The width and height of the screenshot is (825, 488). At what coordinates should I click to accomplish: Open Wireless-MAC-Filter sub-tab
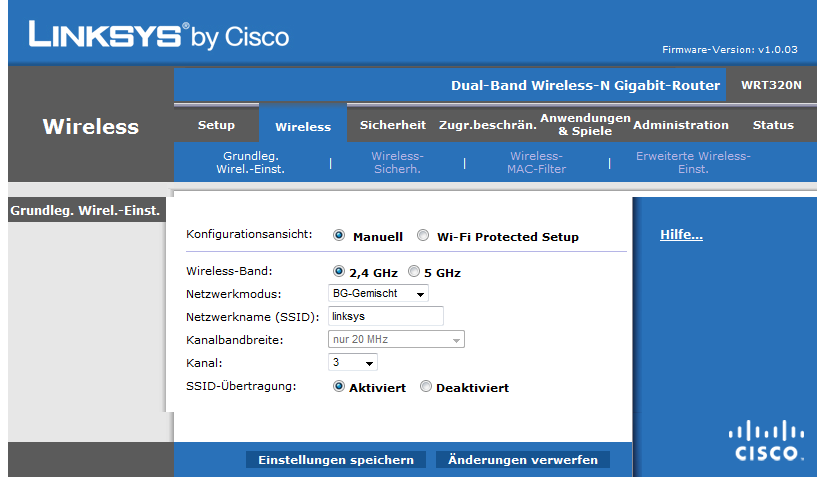click(x=537, y=163)
